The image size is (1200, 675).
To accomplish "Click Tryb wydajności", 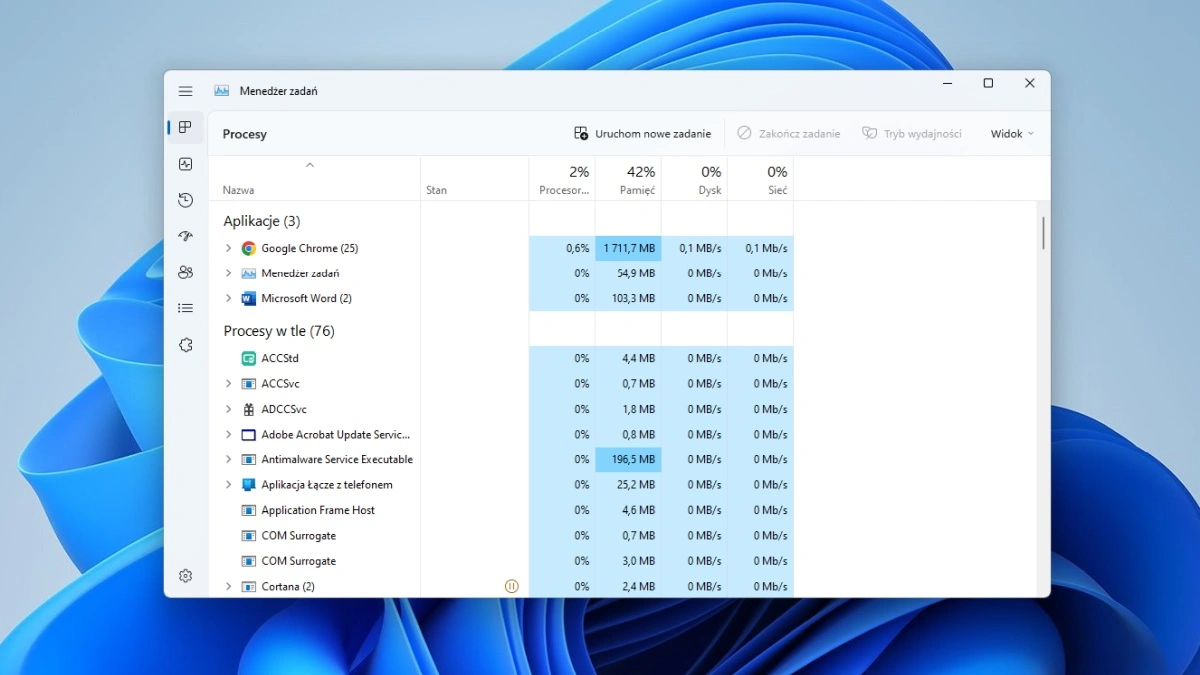I will (x=912, y=133).
